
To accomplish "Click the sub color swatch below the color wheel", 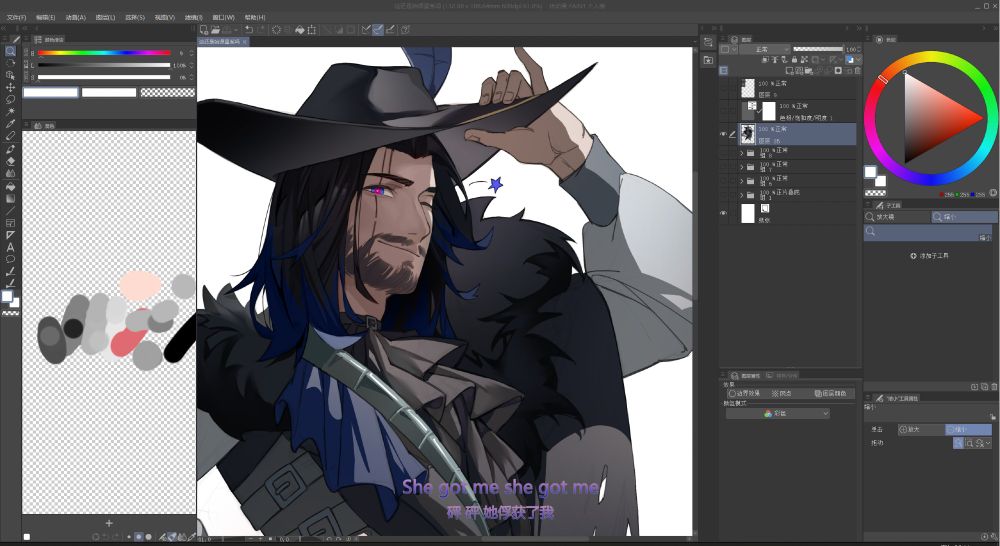I will point(880,181).
